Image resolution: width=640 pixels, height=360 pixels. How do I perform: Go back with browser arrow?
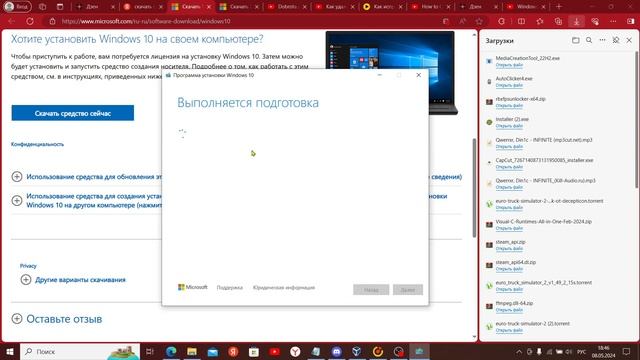pos(11,21)
